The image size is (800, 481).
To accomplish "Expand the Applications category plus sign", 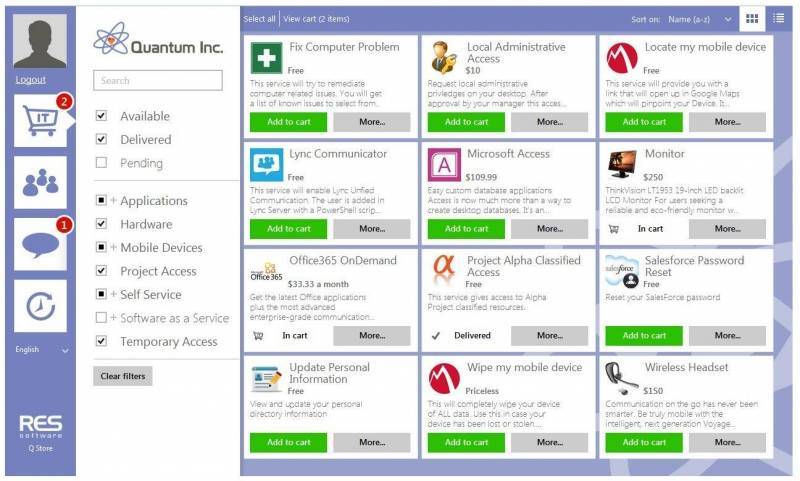I will [x=114, y=200].
